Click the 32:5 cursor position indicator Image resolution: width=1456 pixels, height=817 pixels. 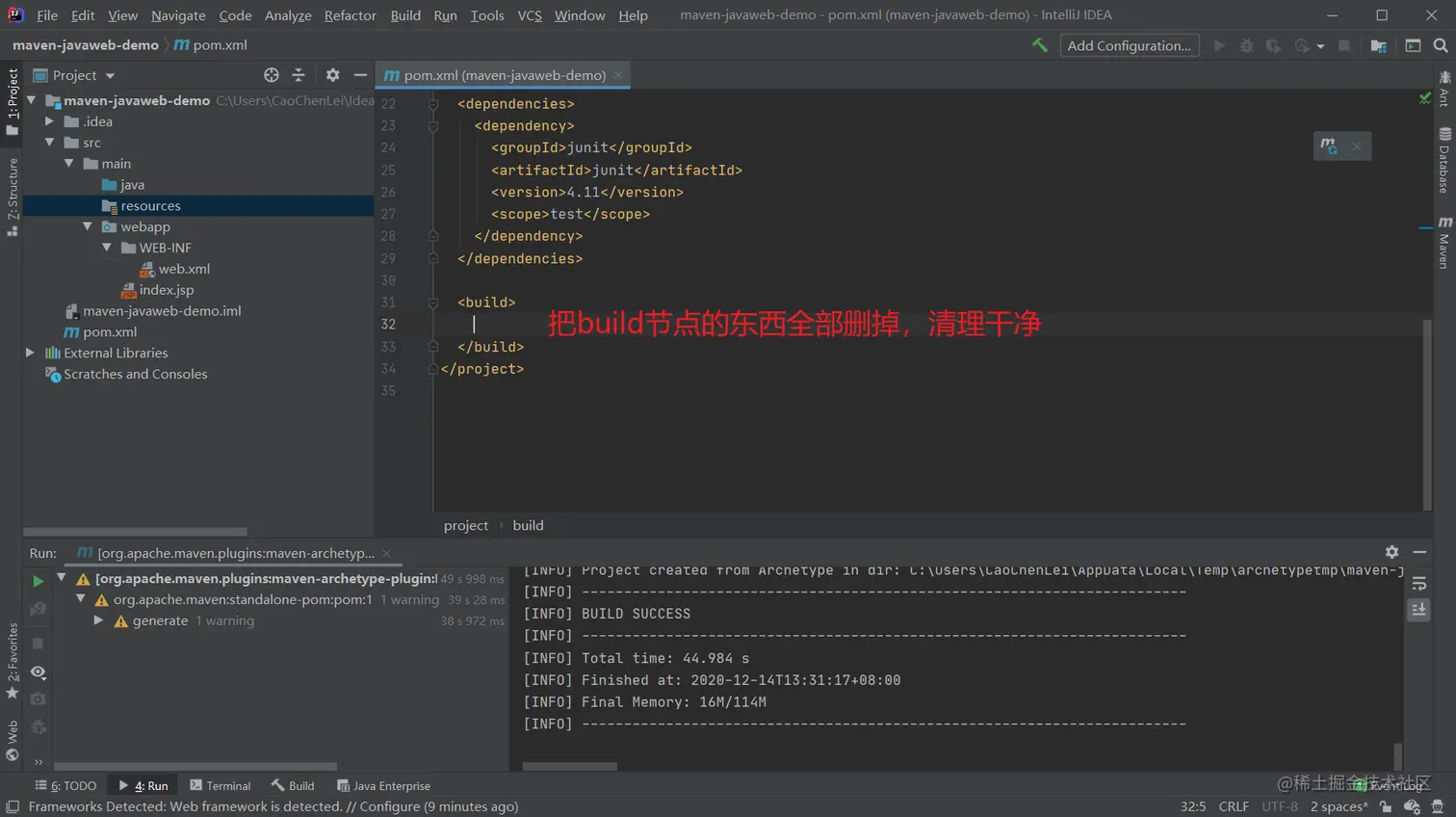pos(1193,806)
